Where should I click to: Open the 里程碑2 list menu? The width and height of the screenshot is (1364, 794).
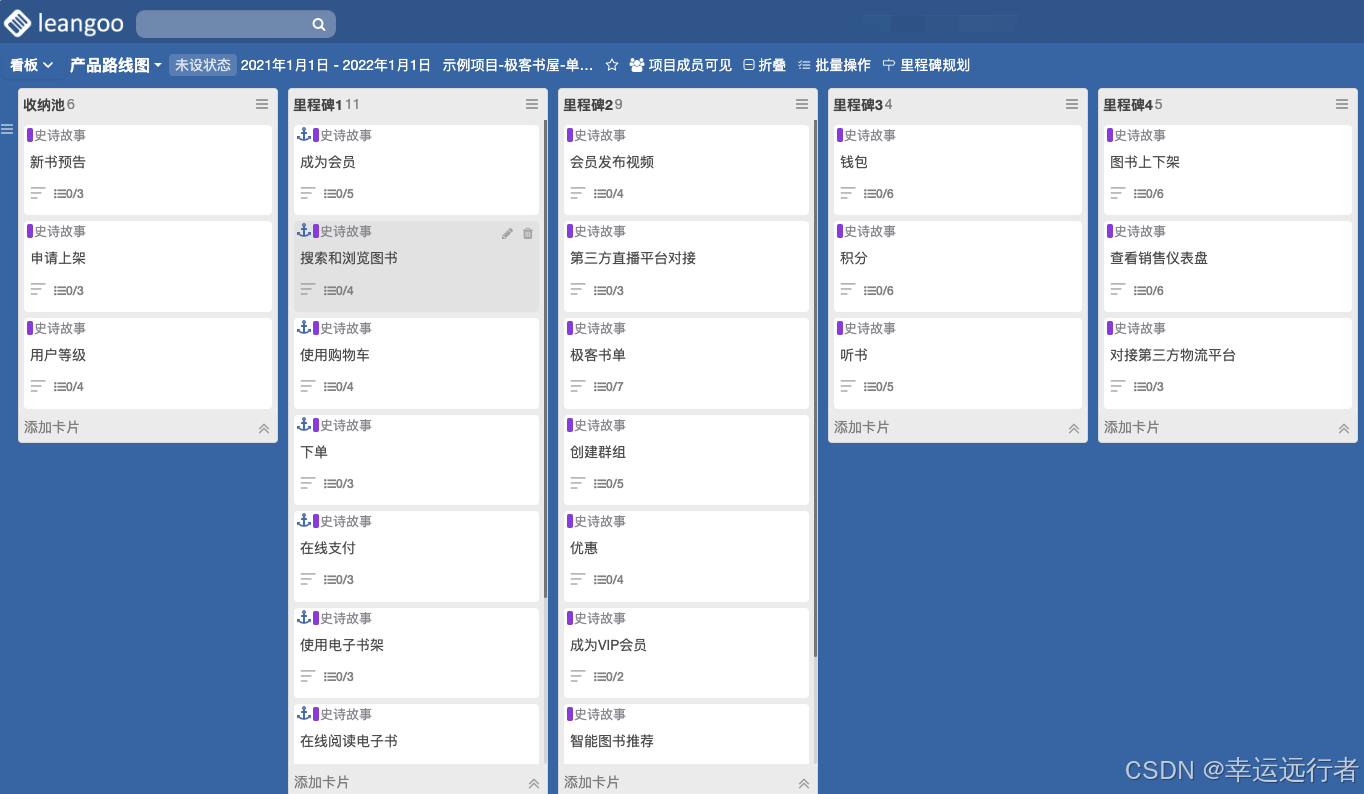[802, 104]
